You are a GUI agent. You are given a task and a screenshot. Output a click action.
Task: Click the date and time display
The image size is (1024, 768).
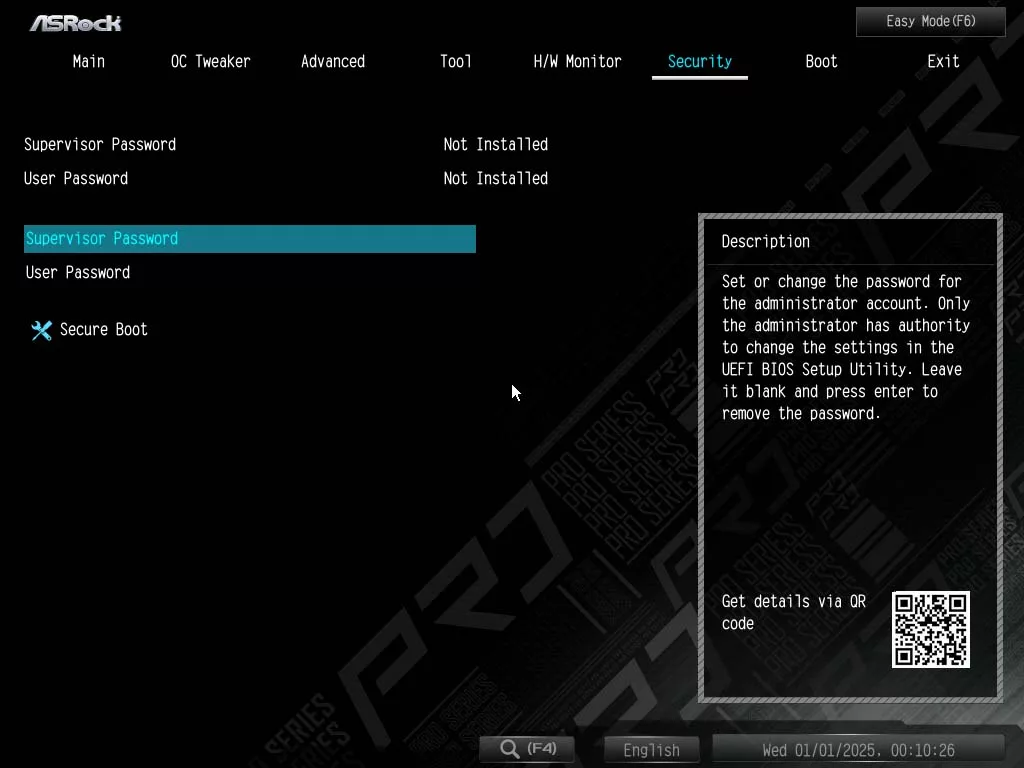(858, 750)
